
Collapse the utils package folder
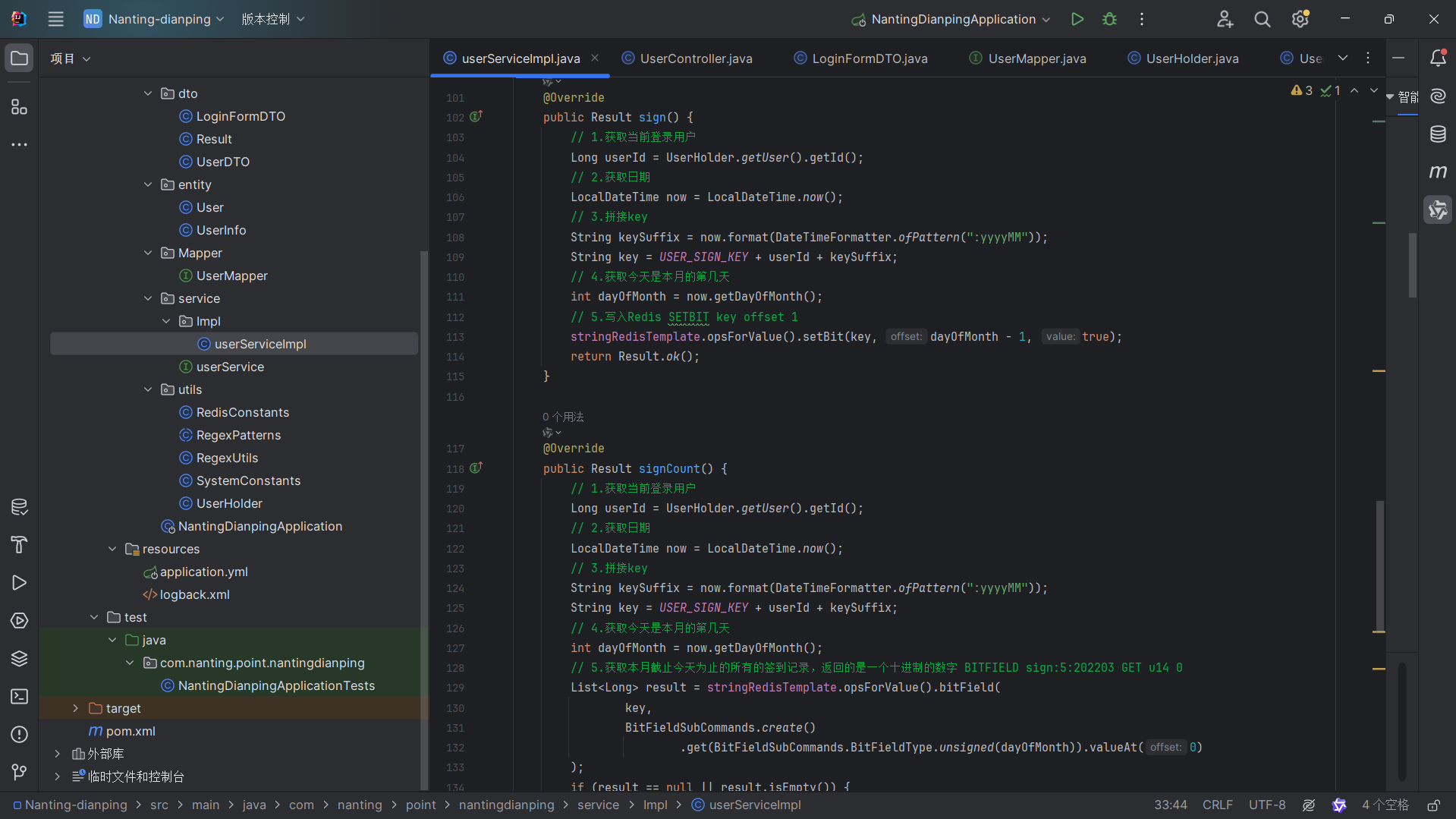tap(148, 389)
